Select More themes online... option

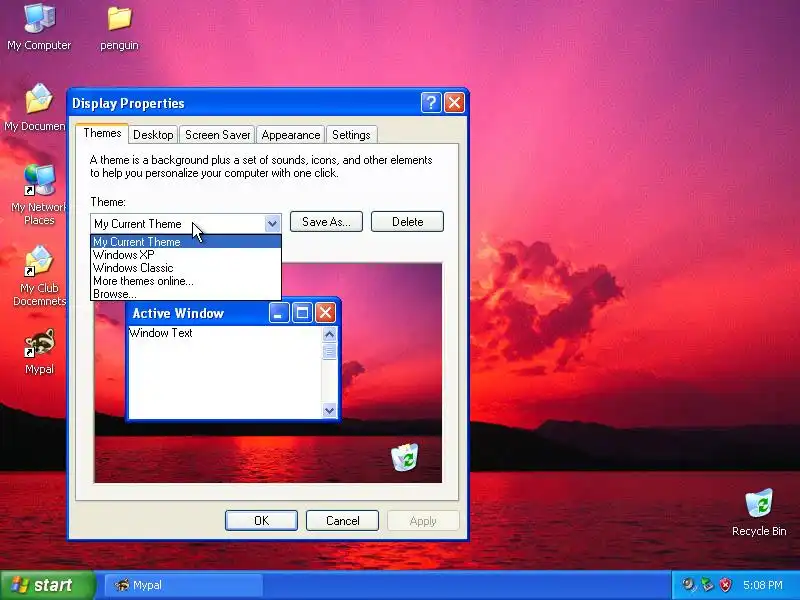tap(186, 281)
